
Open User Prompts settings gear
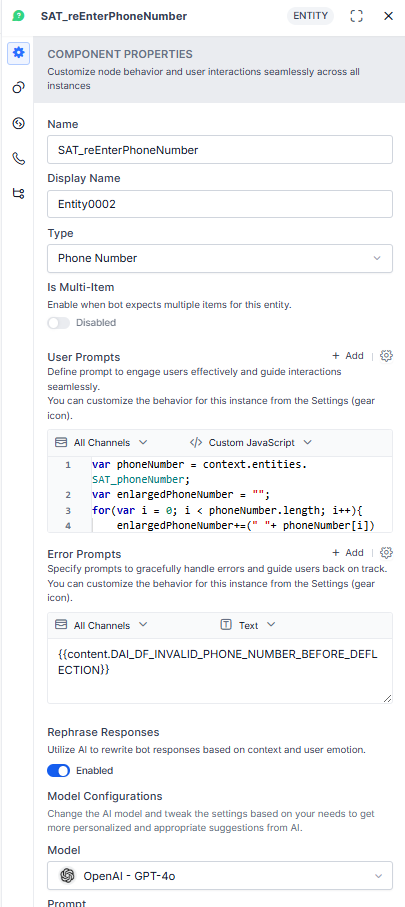[x=386, y=356]
